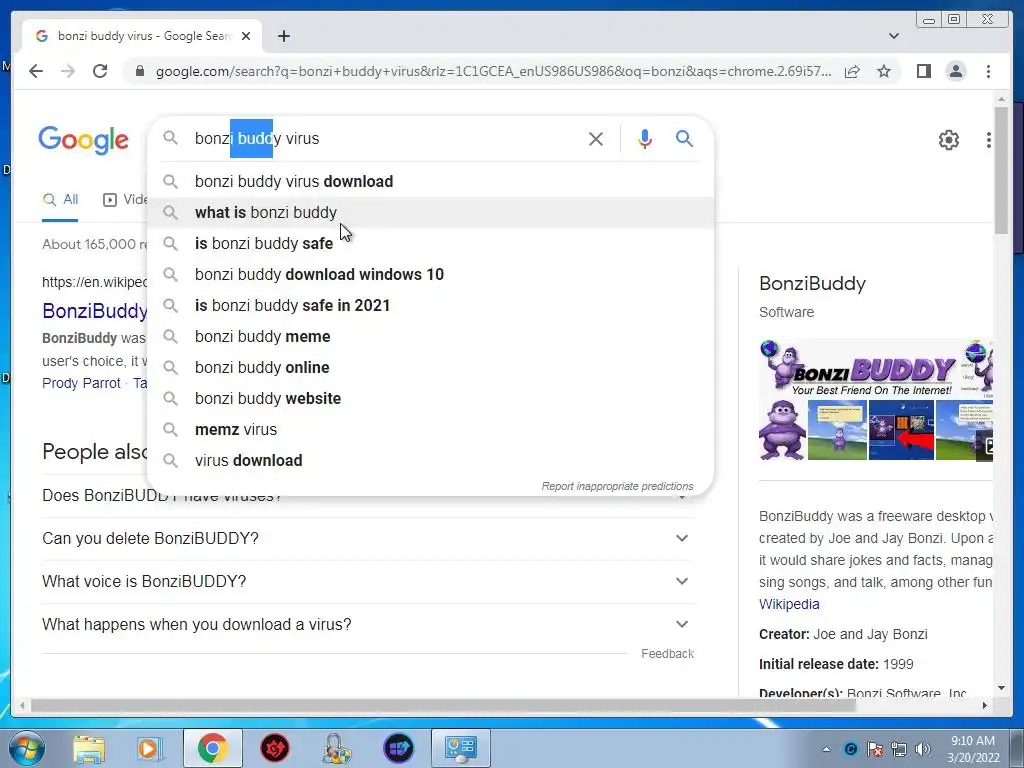Viewport: 1024px width, 768px height.
Task: Switch to the All results tab
Action: click(x=60, y=200)
